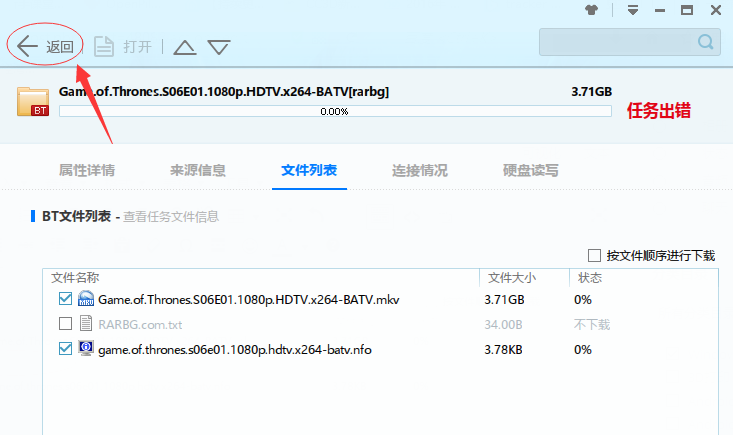Click the up triangle move-up icon
The image size is (733, 435).
point(185,47)
